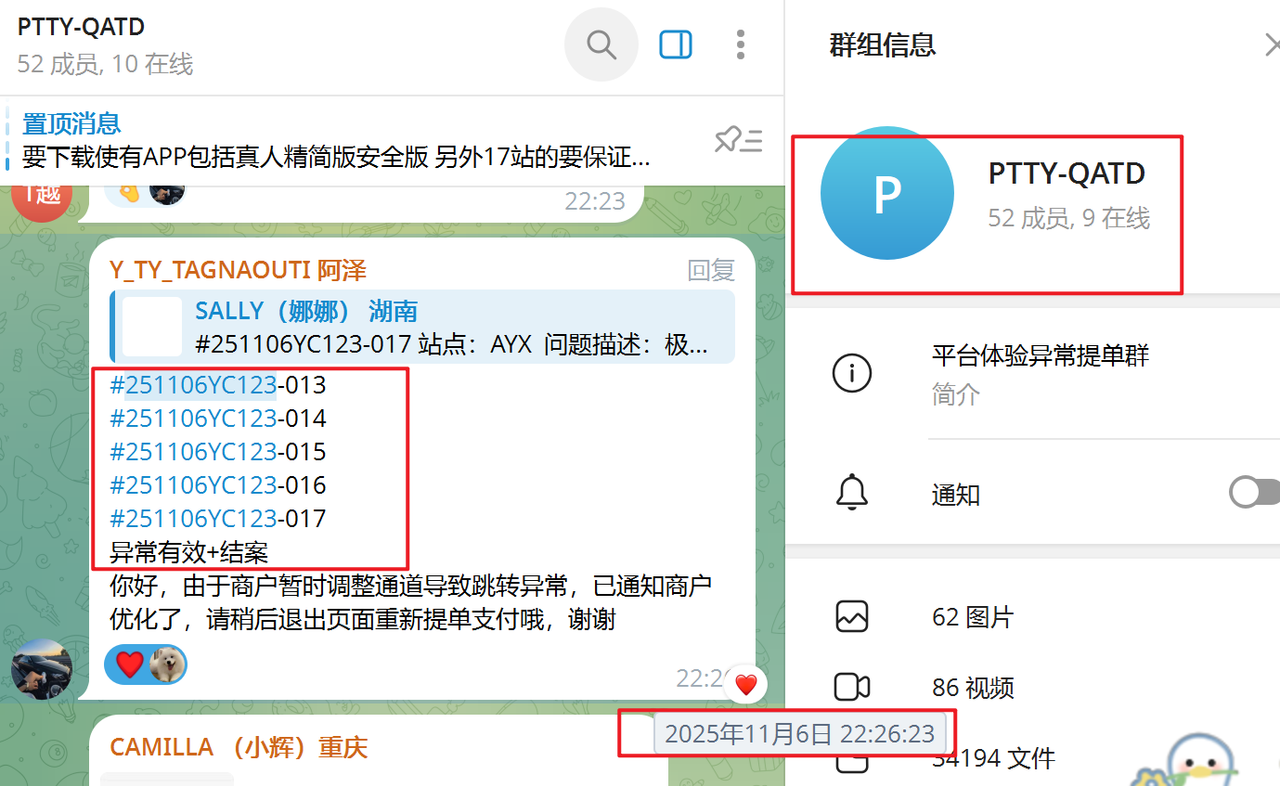
Task: Click the 52 成员, 9 在线 member count
Action: (x=1069, y=218)
